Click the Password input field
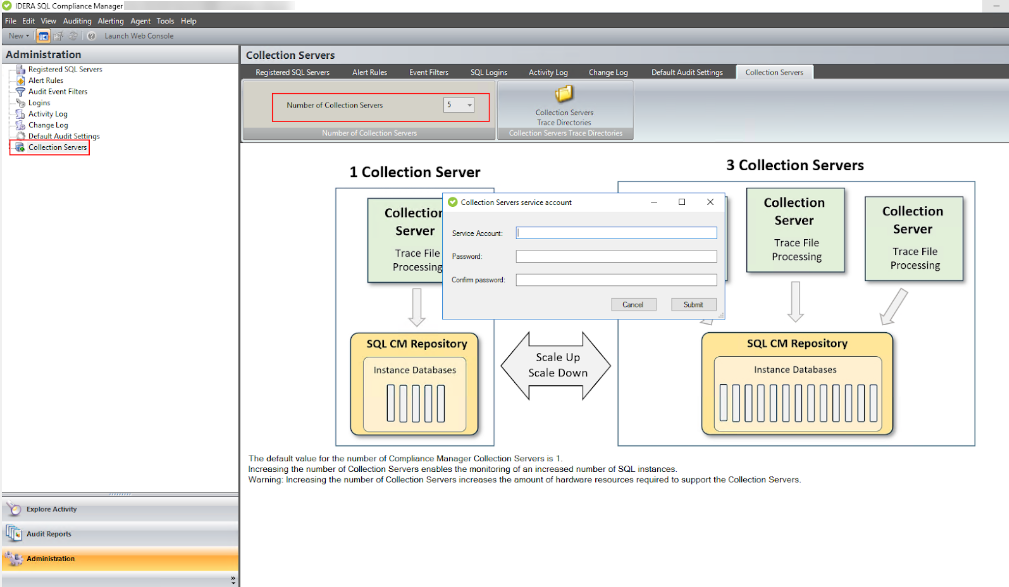1009x587 pixels. point(616,256)
